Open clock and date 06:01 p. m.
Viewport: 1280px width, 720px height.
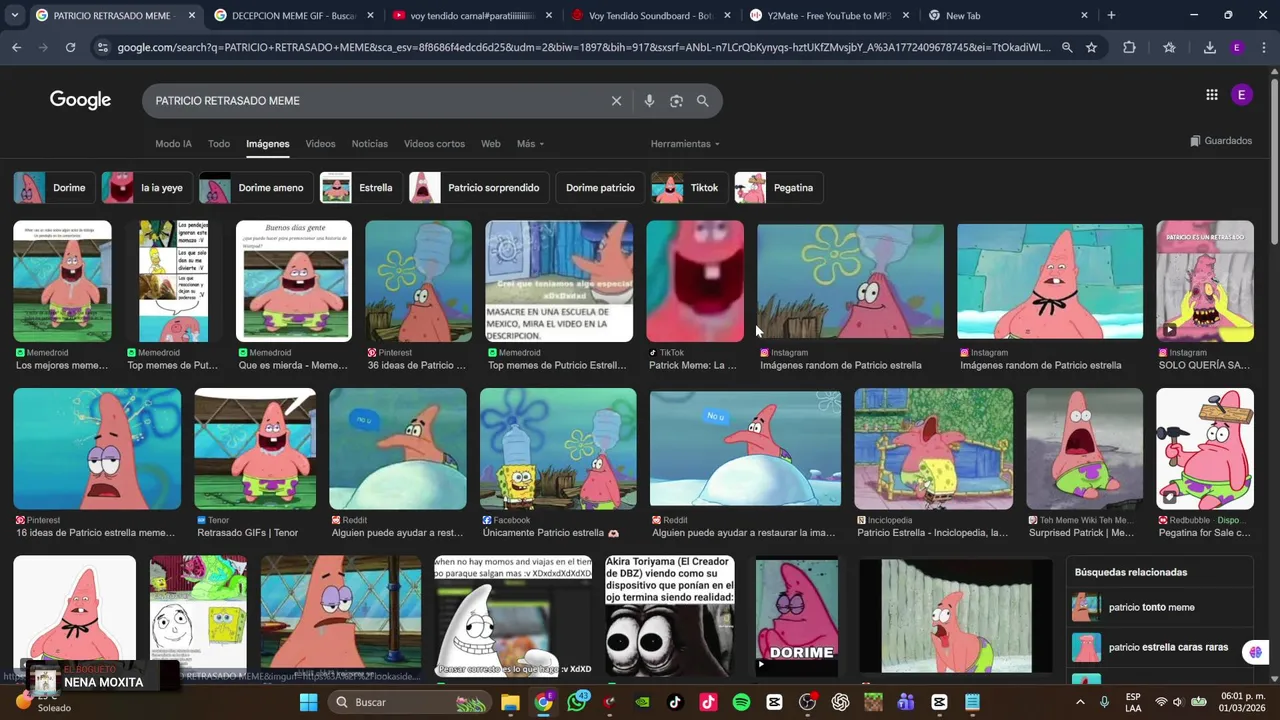(1243, 702)
